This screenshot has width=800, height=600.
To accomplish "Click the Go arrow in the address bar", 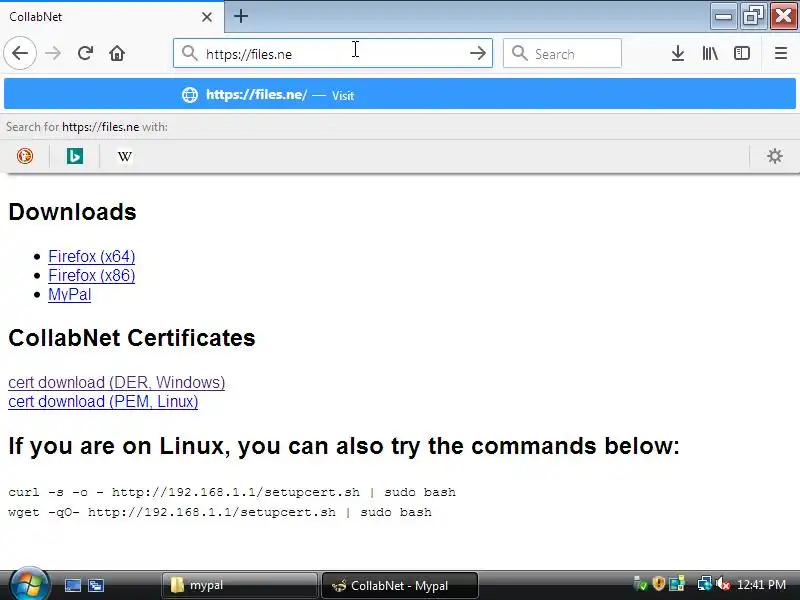I will pyautogui.click(x=478, y=53).
